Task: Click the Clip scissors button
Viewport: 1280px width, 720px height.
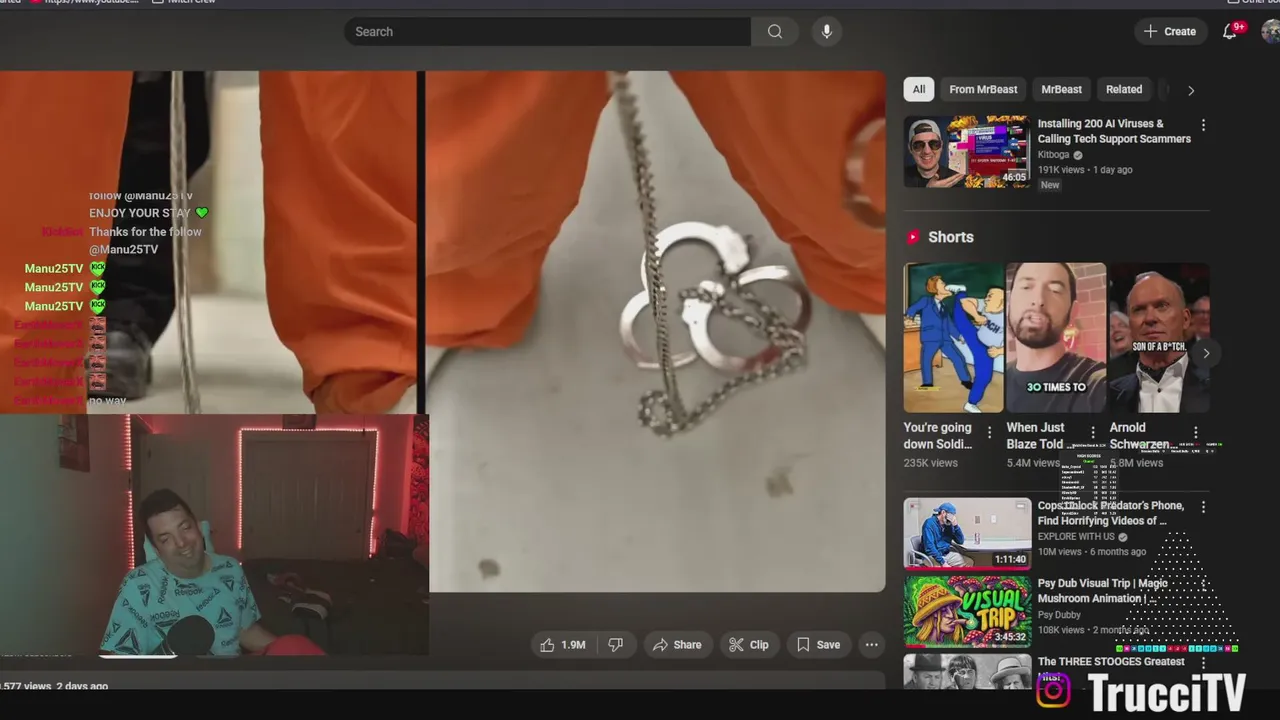Action: (x=749, y=645)
